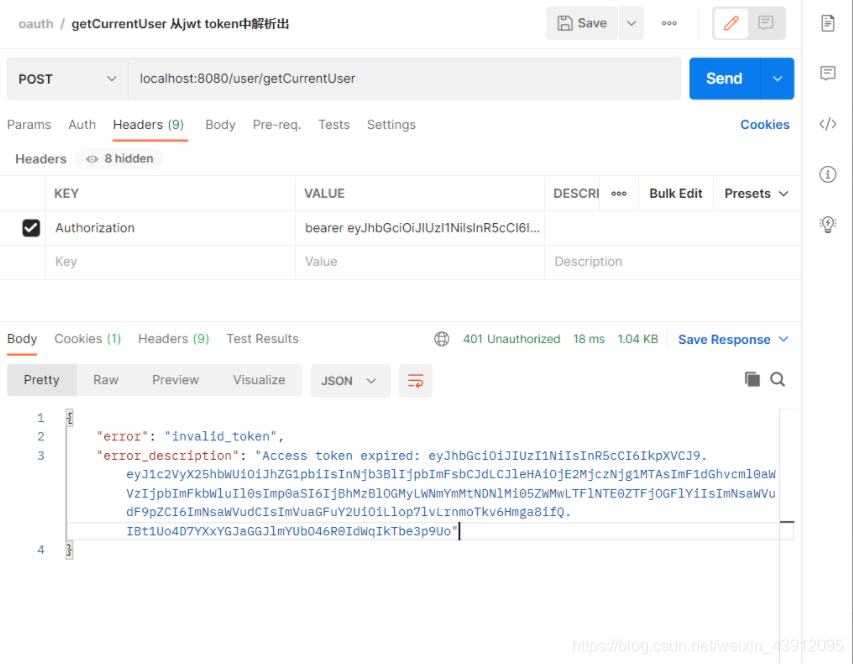853x664 pixels.
Task: Switch to comment mode icon in header
Action: (x=766, y=23)
